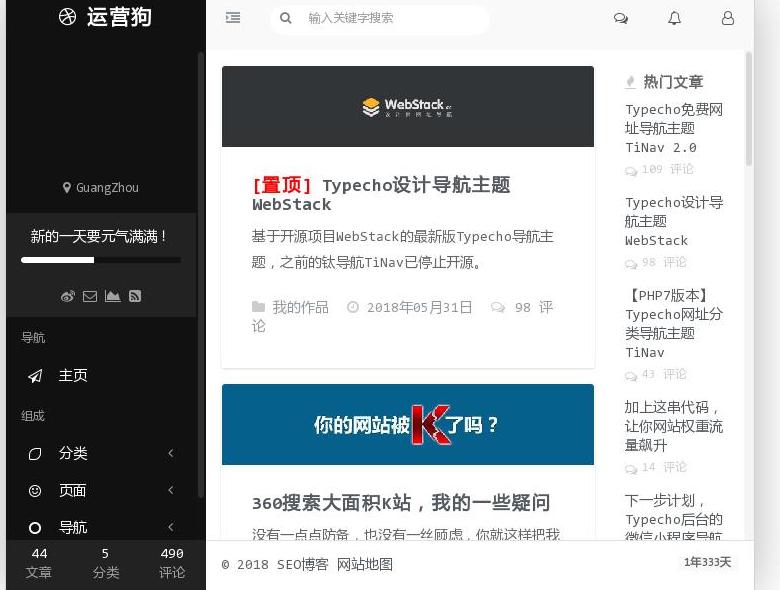Viewport: 780px width, 590px height.
Task: Click the circle icon next to 导航
Action: pos(35,528)
